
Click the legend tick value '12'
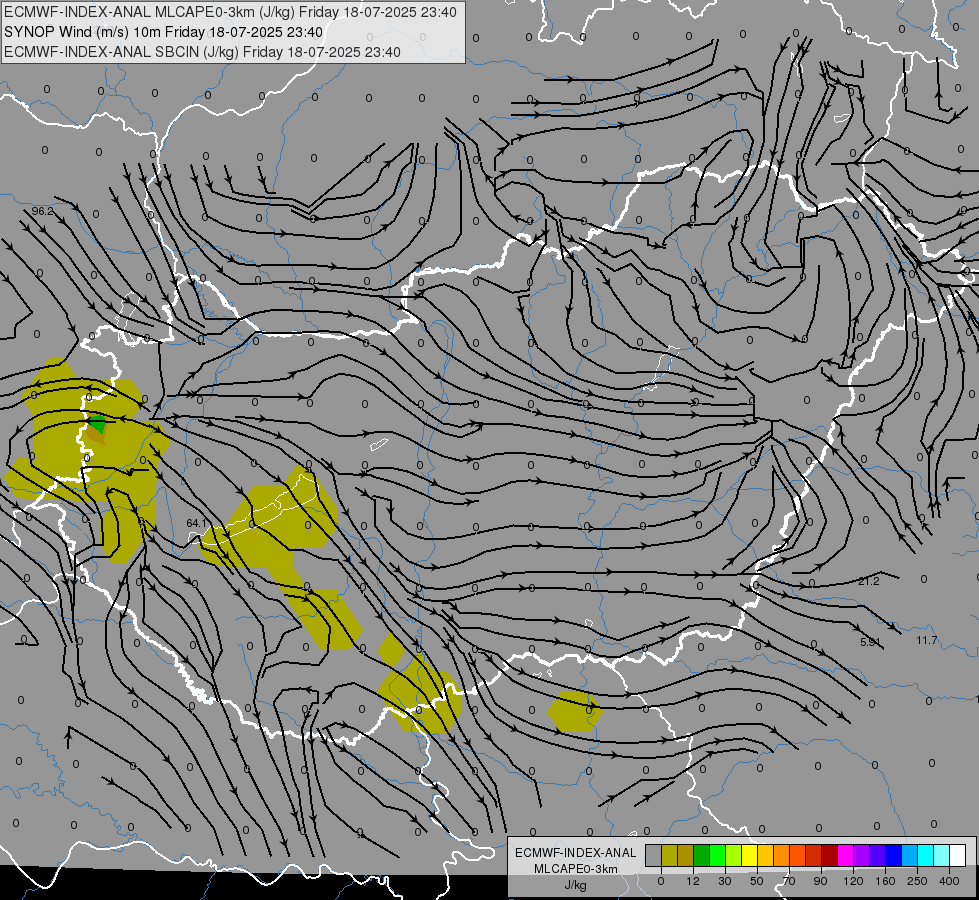coord(693,881)
